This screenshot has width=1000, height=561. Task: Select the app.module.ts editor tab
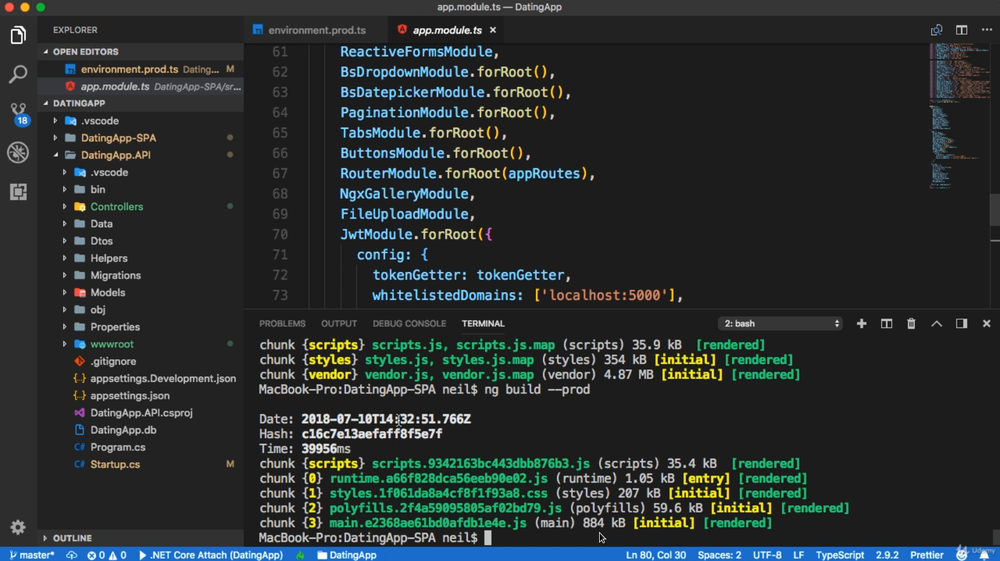(446, 30)
